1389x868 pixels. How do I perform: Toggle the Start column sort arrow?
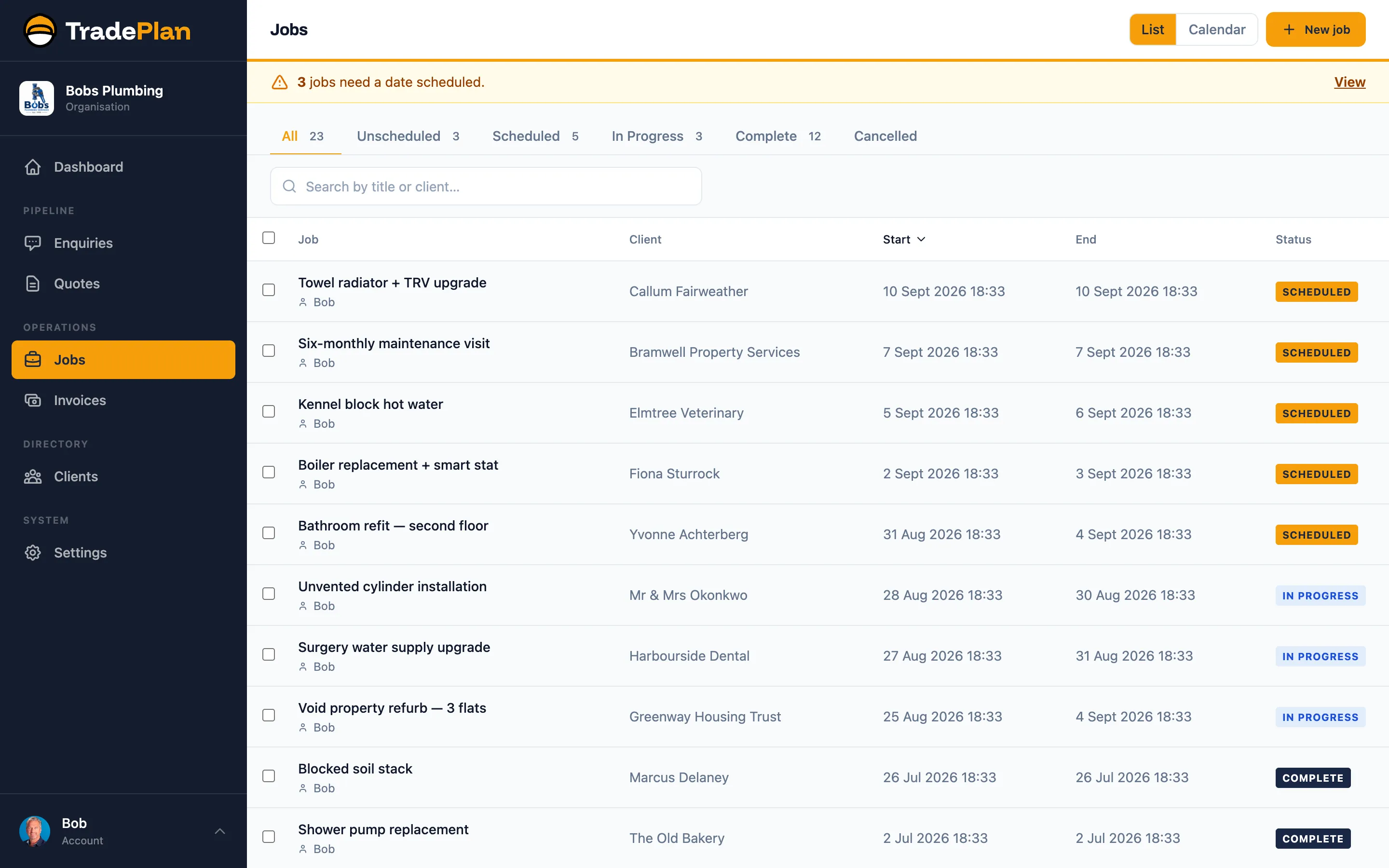coord(921,239)
